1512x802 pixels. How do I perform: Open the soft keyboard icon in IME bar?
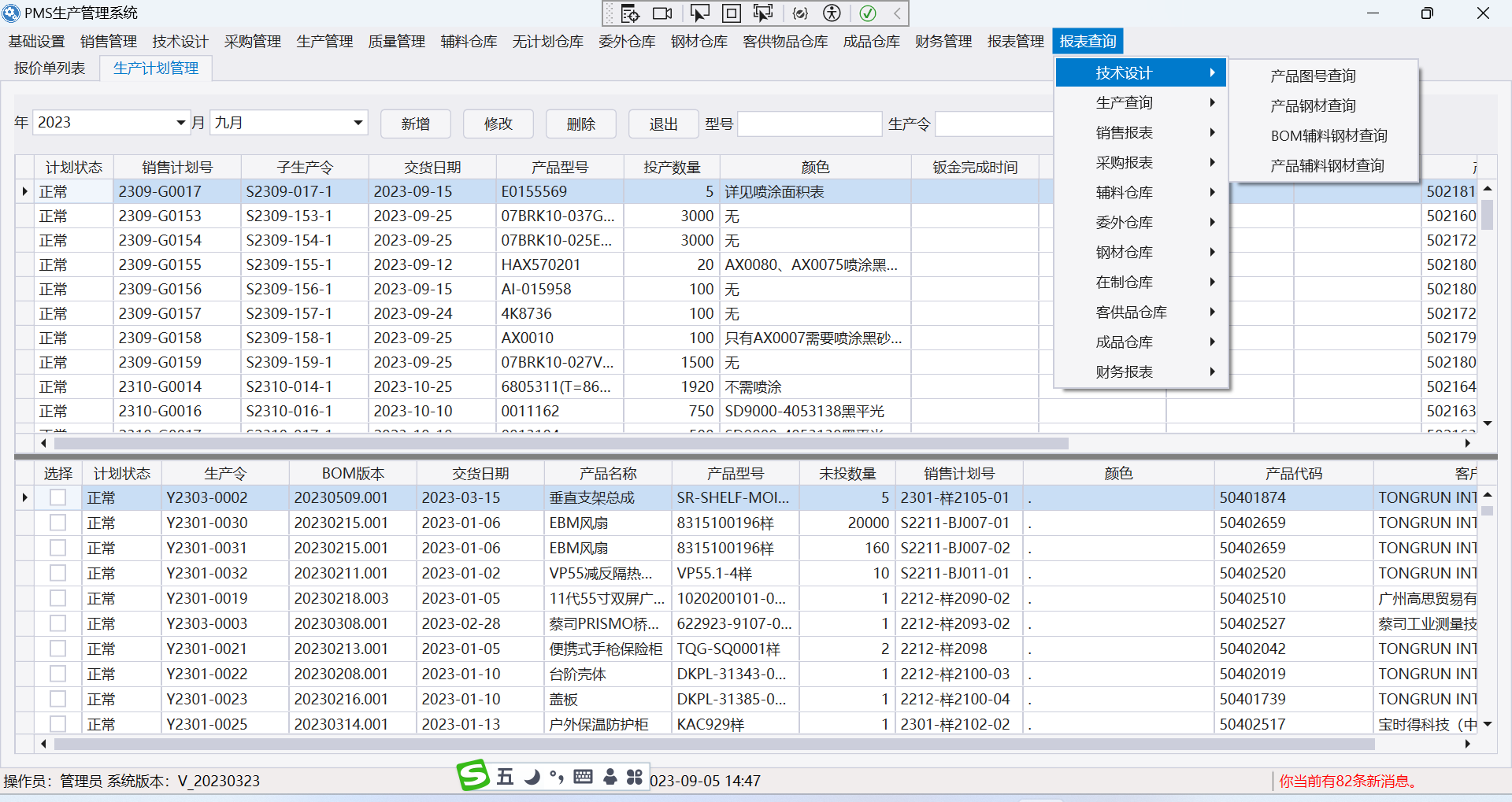click(584, 777)
